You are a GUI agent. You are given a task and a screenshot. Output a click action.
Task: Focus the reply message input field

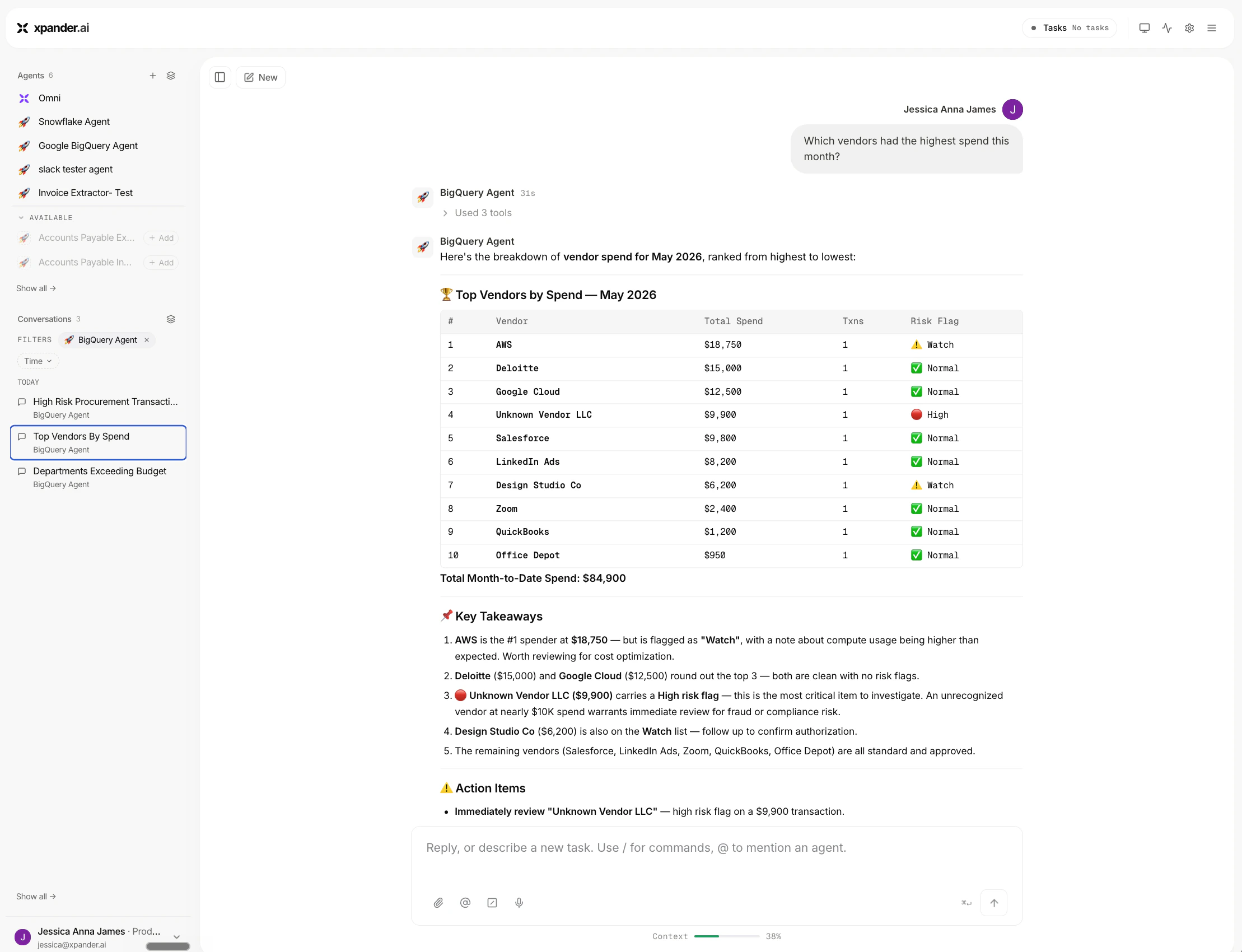click(x=717, y=848)
